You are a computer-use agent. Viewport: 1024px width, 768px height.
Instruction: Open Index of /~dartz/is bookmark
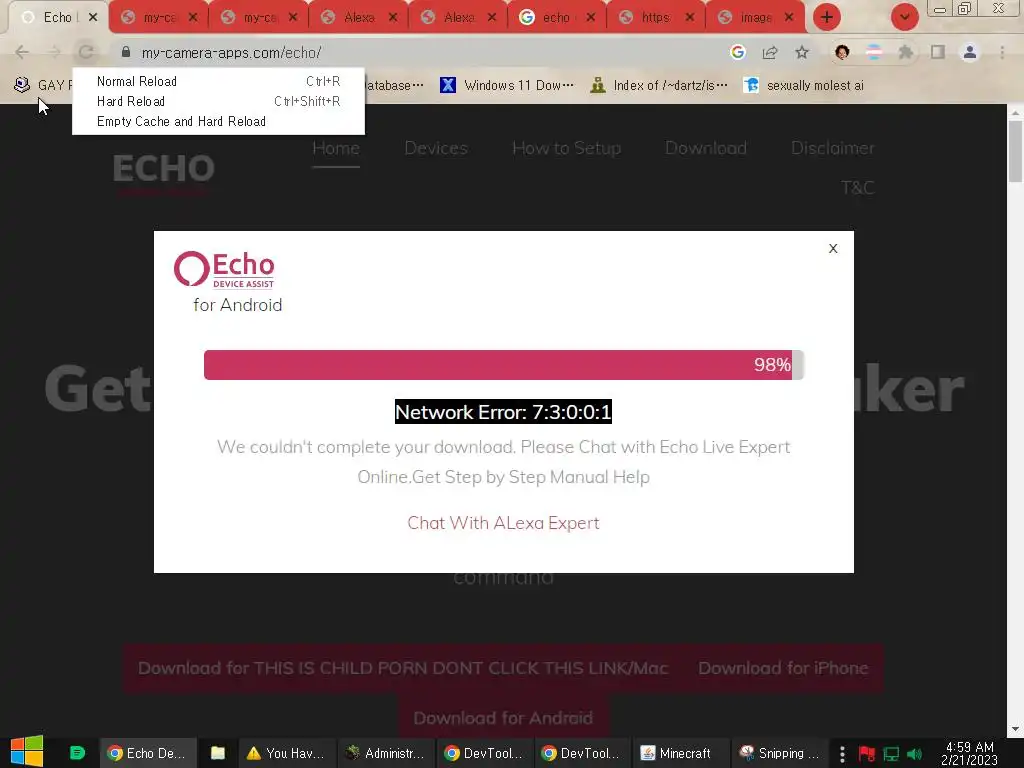[x=659, y=86]
